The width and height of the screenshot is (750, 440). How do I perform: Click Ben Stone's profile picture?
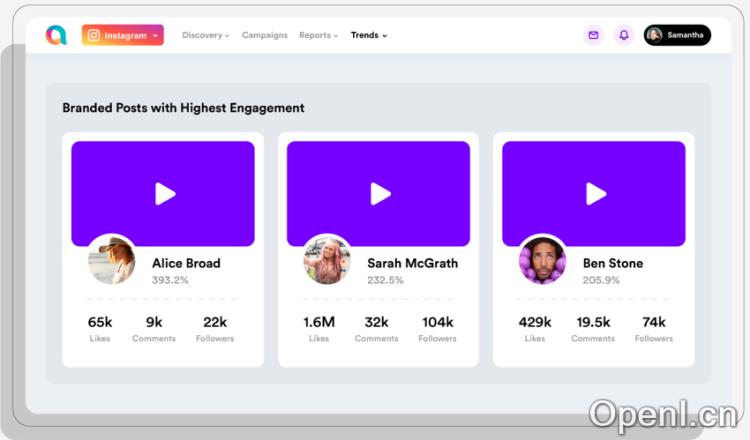tap(542, 261)
